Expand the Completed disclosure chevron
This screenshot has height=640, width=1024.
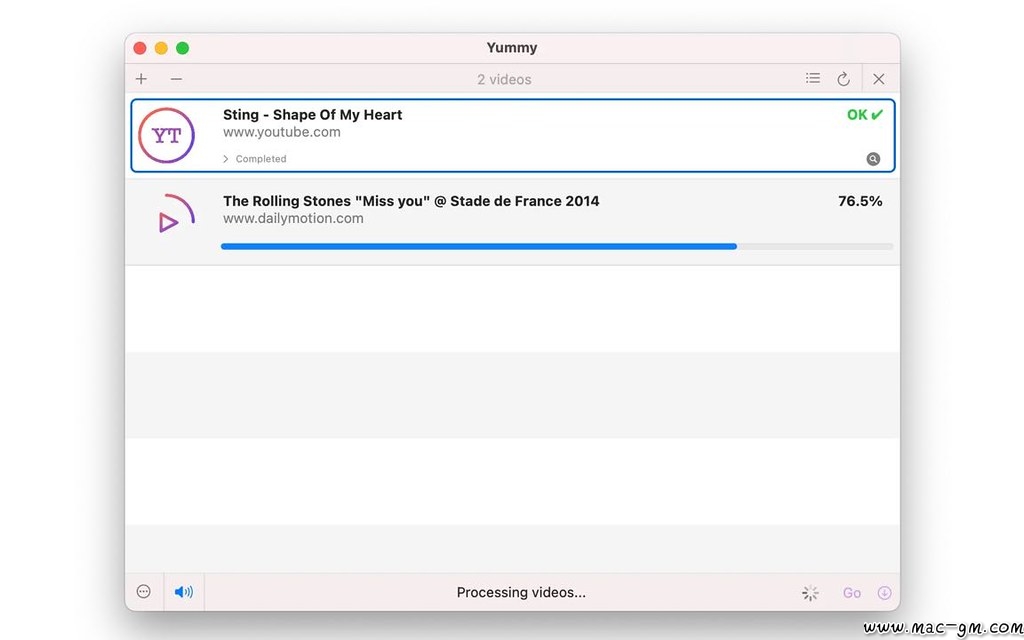225,159
